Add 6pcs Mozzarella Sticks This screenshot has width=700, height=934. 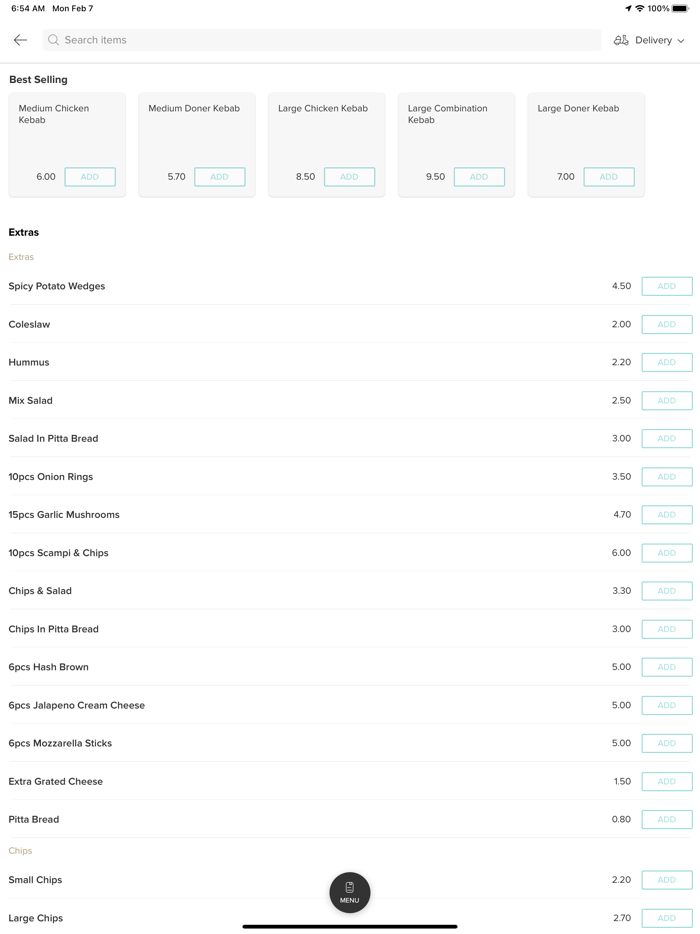click(x=667, y=743)
